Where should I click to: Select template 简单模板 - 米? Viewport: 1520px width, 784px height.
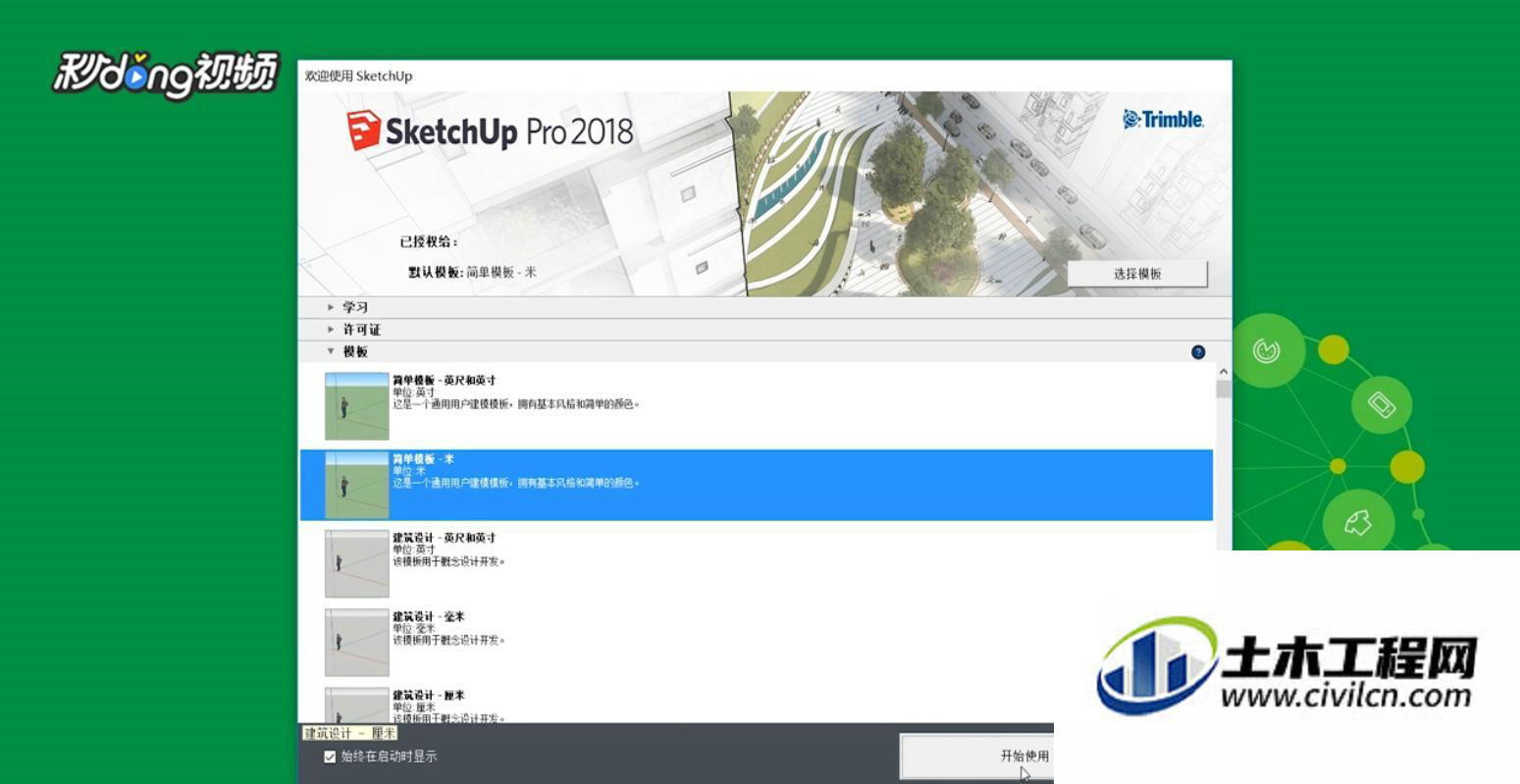(756, 485)
